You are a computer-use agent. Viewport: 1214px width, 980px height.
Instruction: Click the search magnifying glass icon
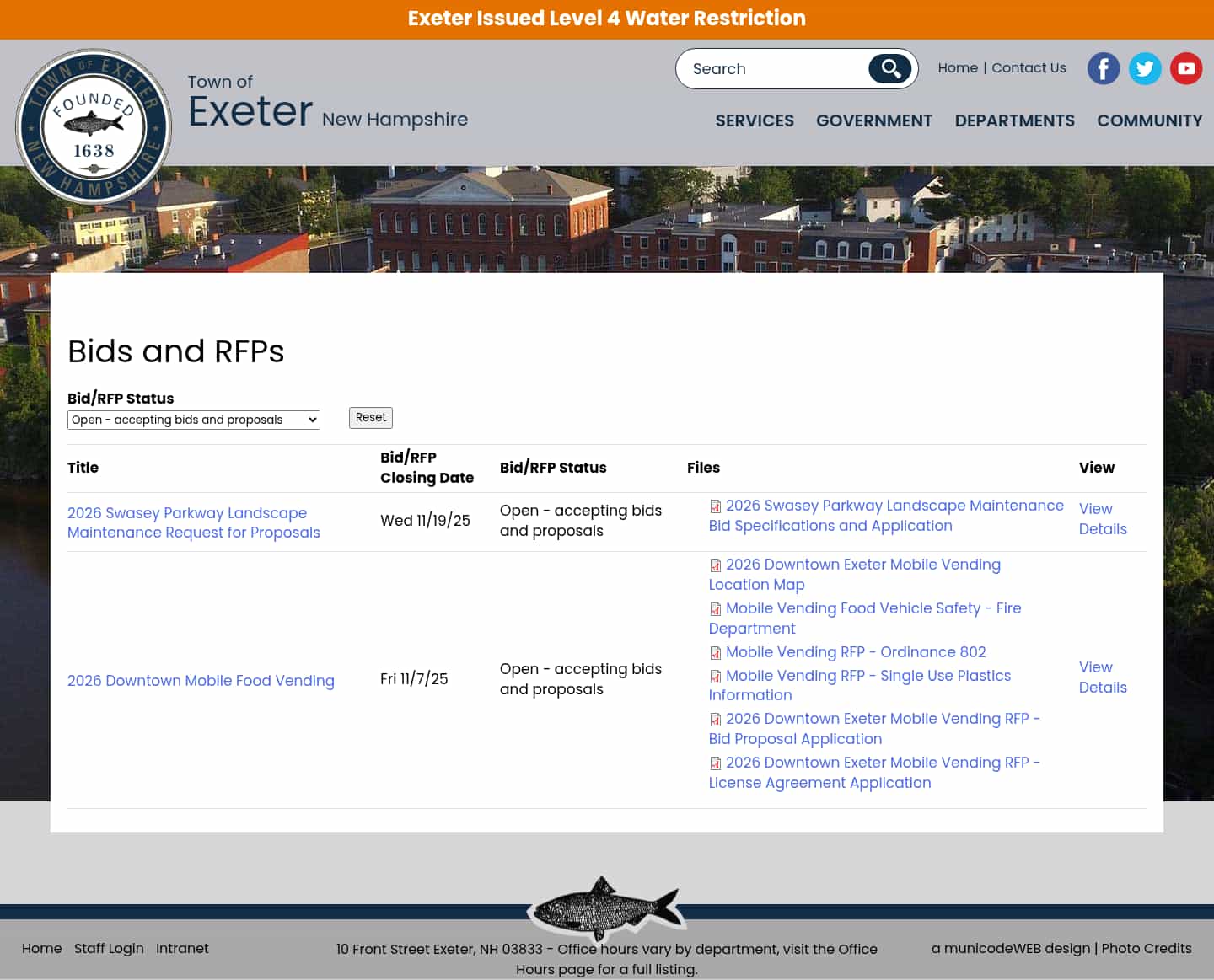pyautogui.click(x=890, y=68)
